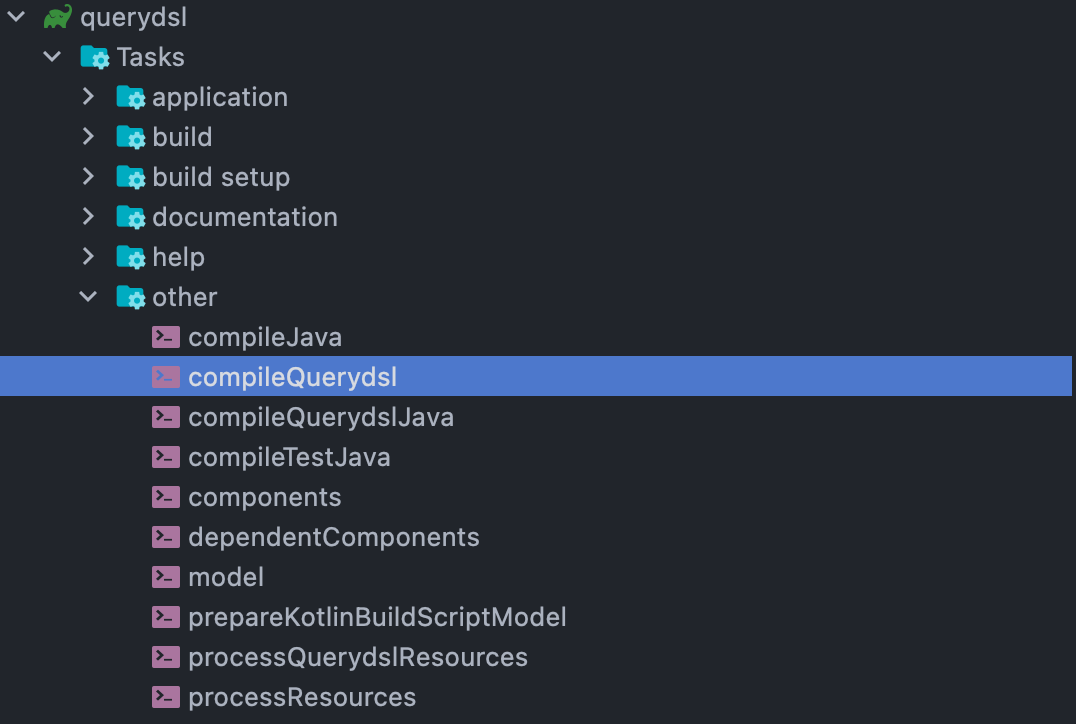Click the task icon beside components

(166, 497)
